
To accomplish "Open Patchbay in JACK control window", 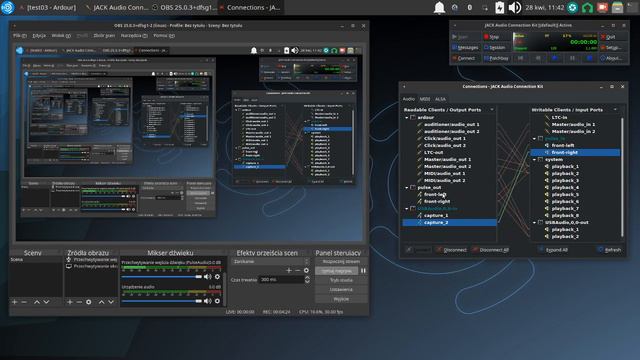I will 496,58.
